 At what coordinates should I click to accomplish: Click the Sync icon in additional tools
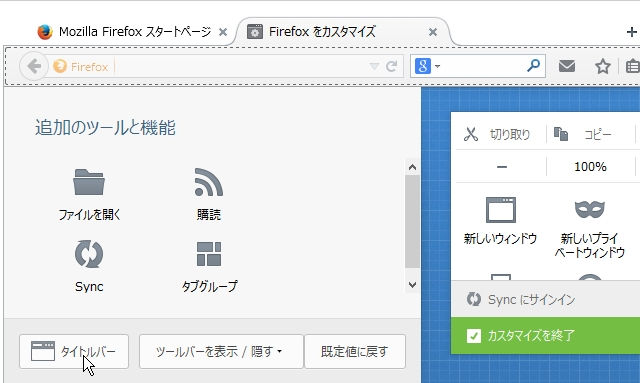[x=89, y=254]
